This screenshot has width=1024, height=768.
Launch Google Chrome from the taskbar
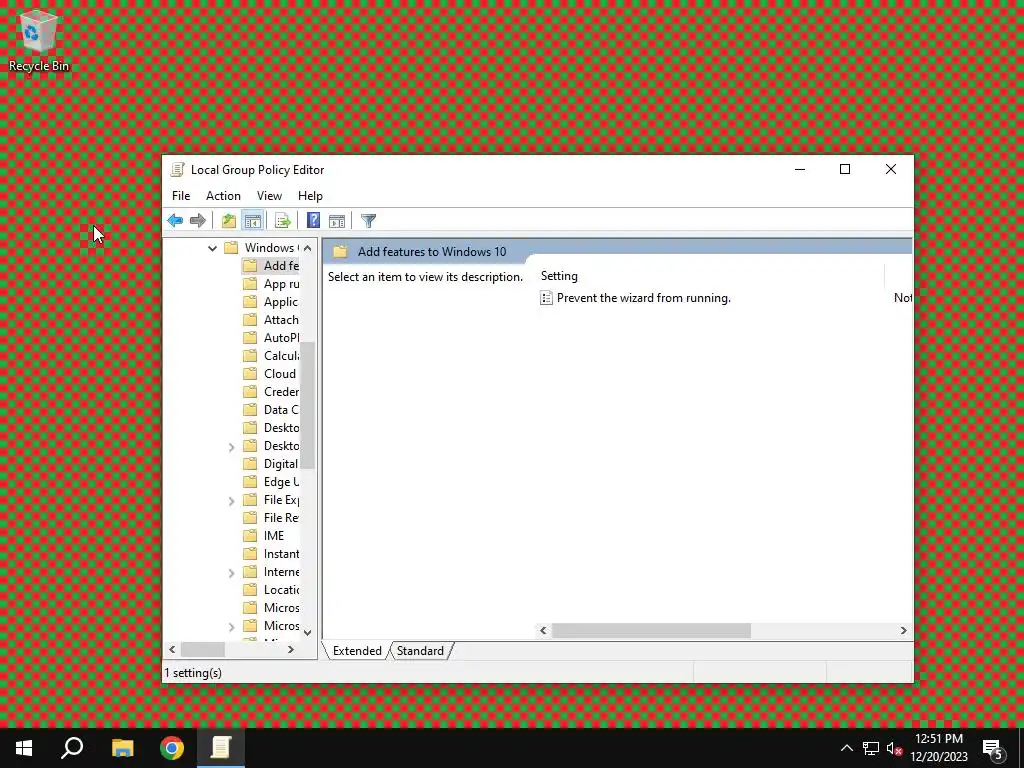(172, 748)
